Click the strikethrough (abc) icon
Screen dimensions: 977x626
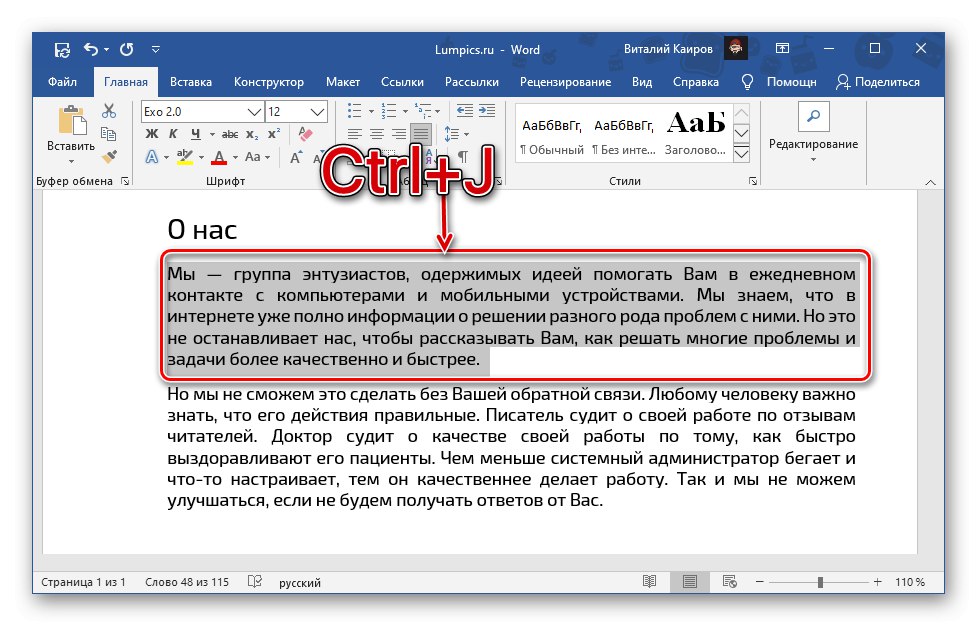pos(231,134)
